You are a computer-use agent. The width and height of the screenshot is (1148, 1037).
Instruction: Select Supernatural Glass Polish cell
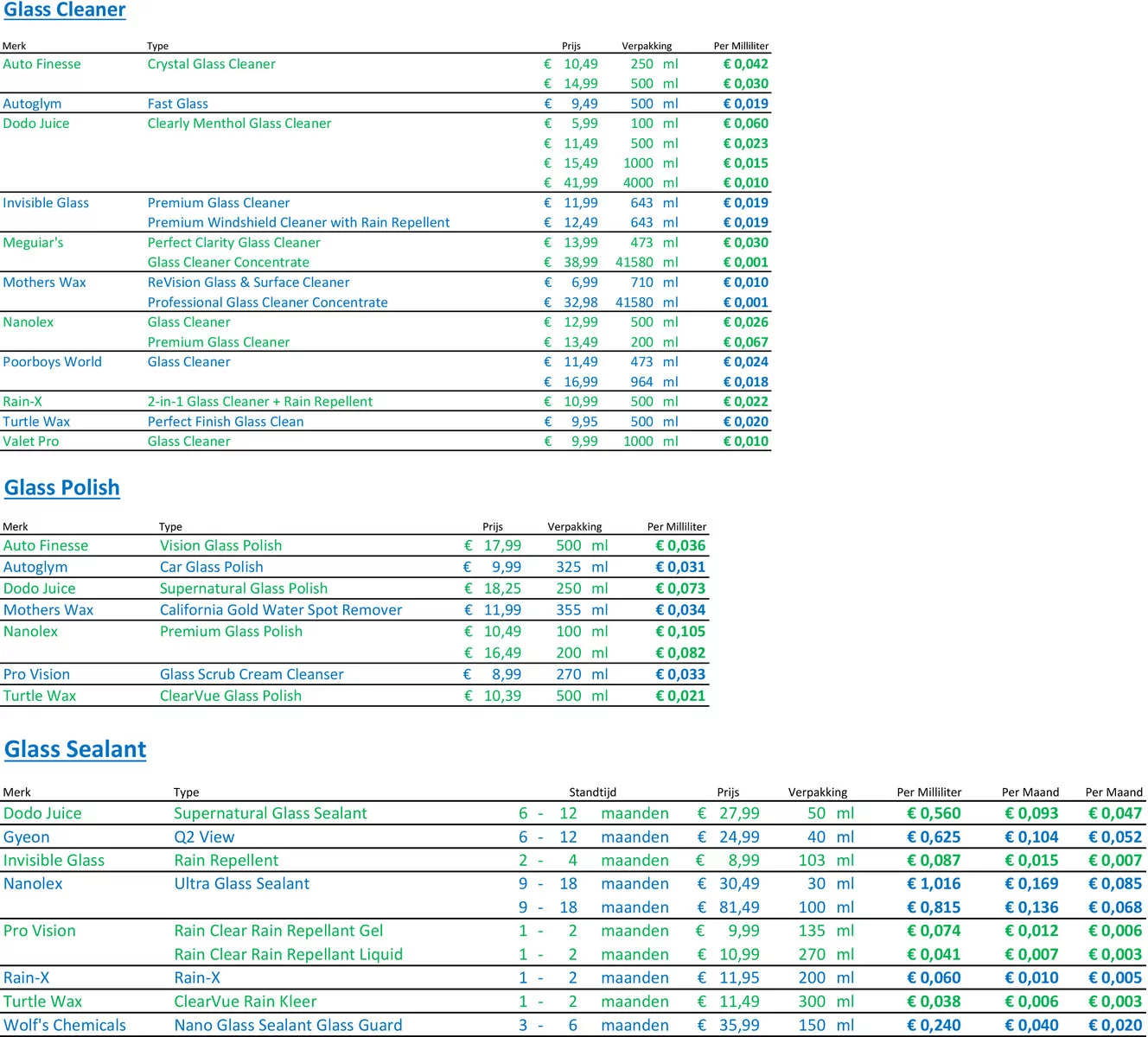(244, 588)
